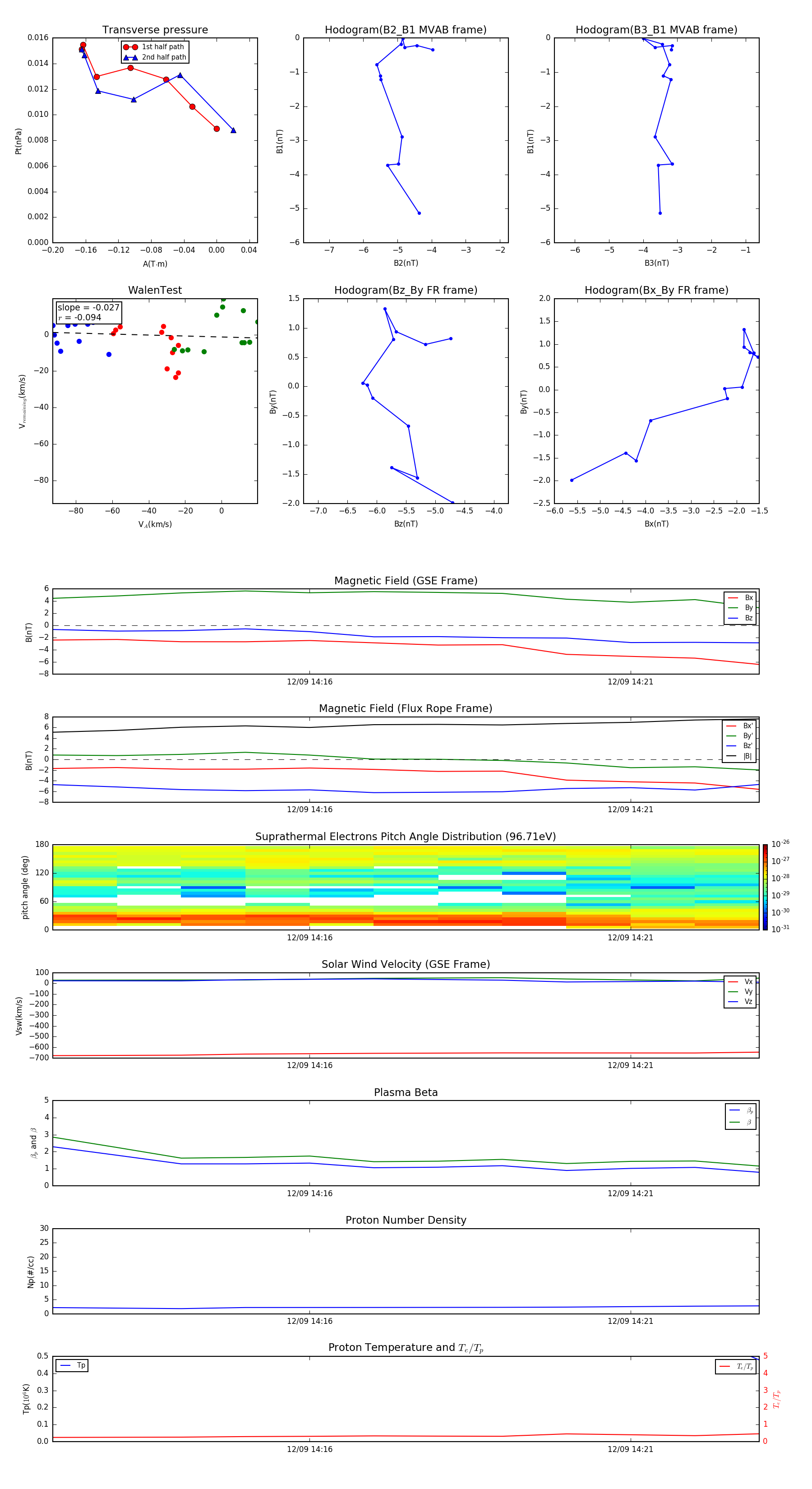This screenshot has height=1489, width=812.
Task: Click the Suprathermal Electrons Pitch Angle Distribution title
Action: click(x=406, y=837)
